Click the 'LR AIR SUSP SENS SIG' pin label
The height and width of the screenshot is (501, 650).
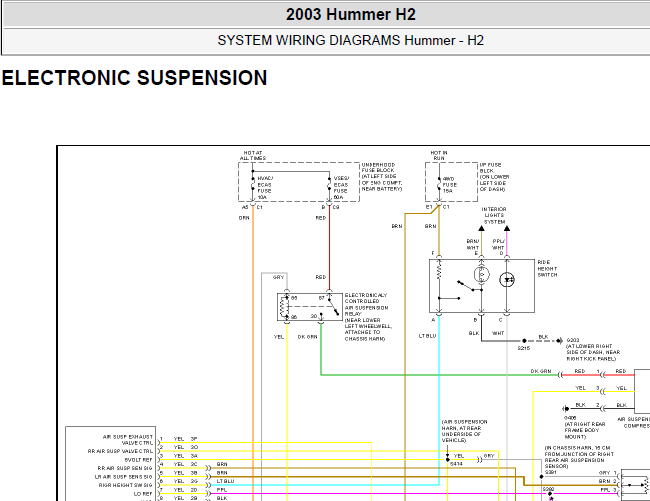pyautogui.click(x=124, y=477)
